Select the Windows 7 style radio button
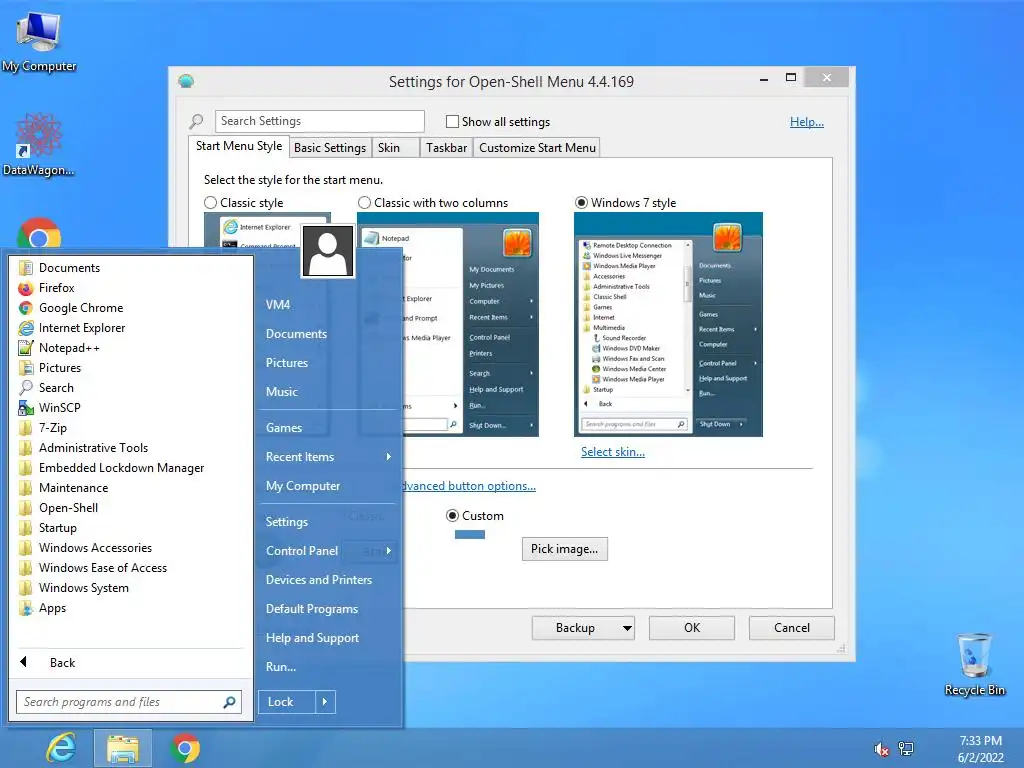 click(581, 202)
